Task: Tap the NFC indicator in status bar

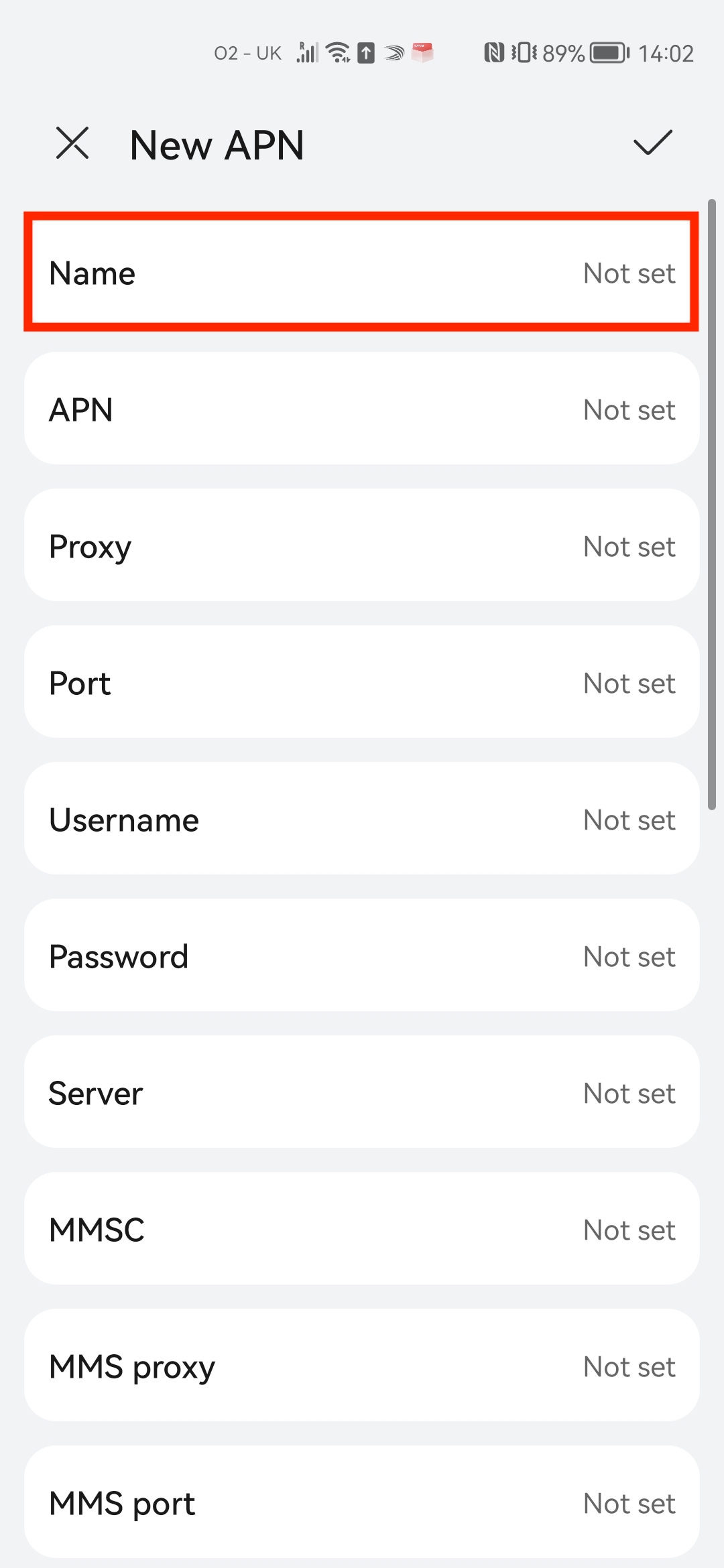Action: click(x=494, y=52)
